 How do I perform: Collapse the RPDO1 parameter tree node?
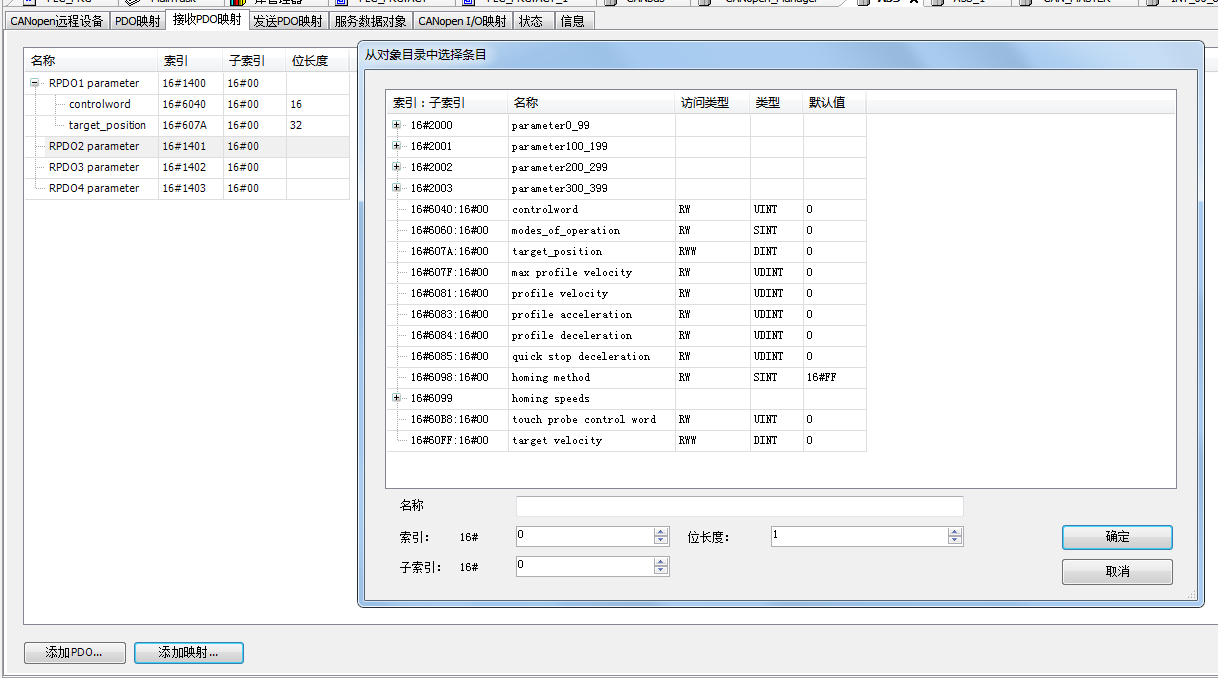35,83
